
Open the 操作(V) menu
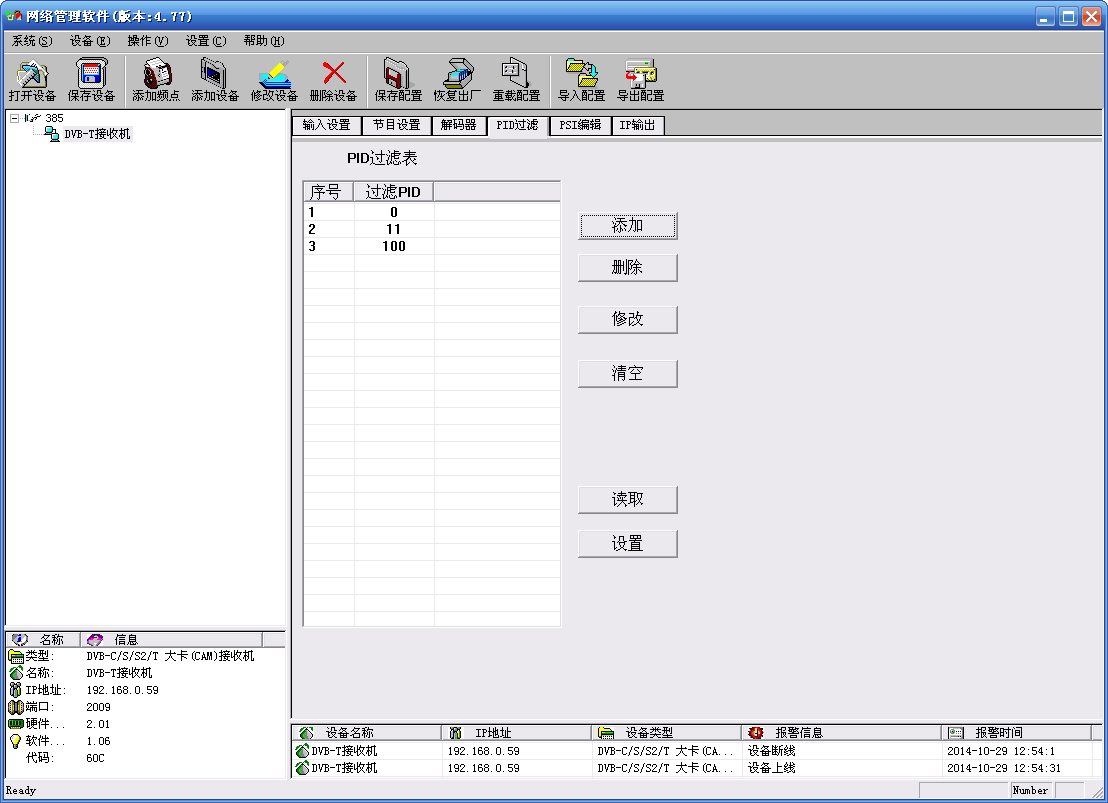coord(148,41)
